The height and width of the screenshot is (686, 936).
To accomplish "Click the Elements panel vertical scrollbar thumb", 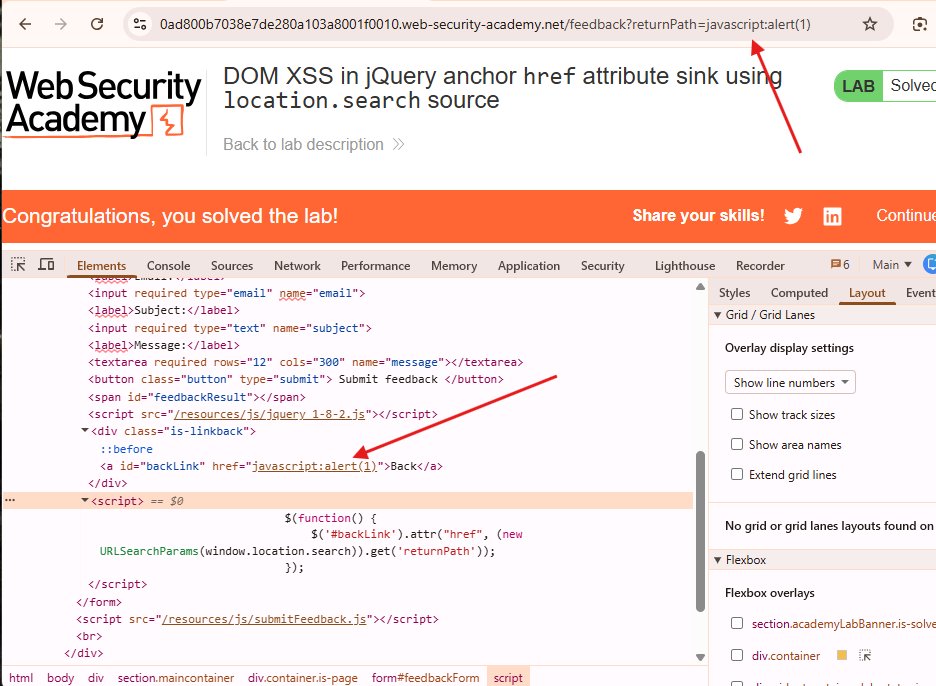I will [x=700, y=531].
